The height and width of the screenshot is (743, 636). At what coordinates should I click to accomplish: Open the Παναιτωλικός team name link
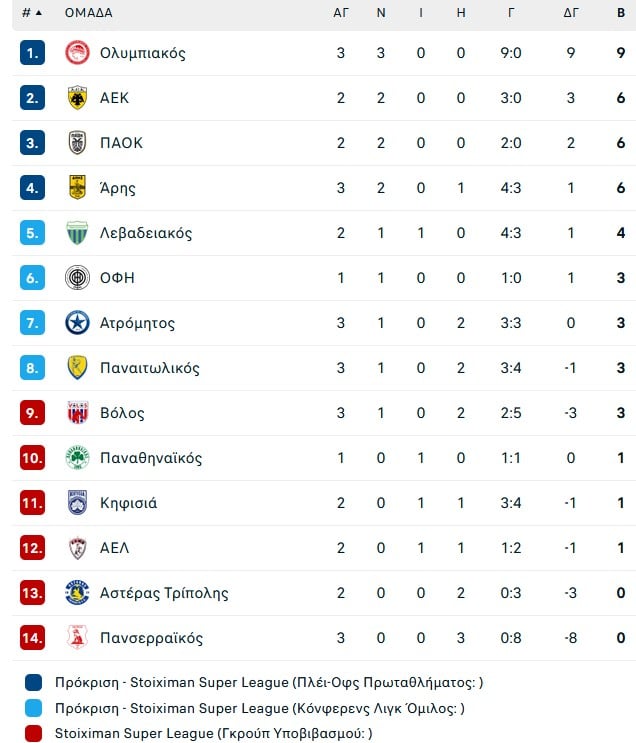click(x=150, y=368)
